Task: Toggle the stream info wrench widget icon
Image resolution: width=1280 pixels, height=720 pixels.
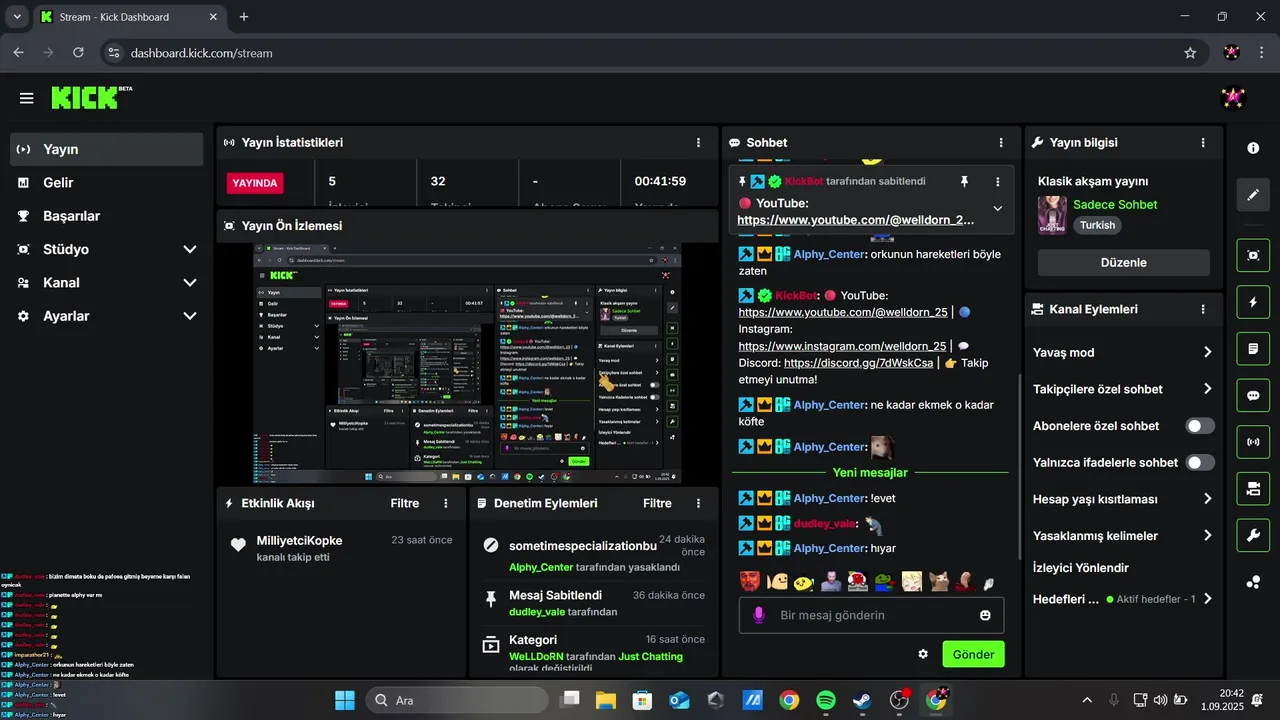Action: (x=1253, y=536)
